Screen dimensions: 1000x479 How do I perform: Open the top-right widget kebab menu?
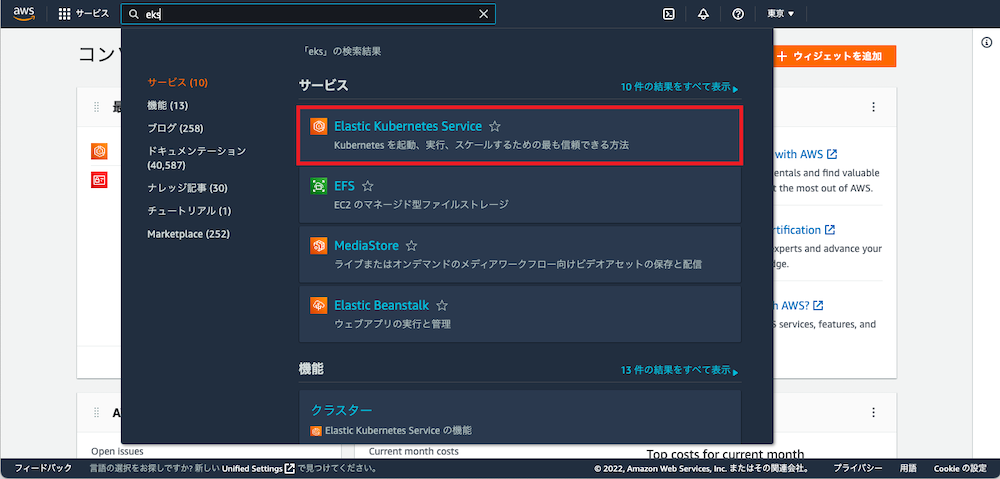pyautogui.click(x=873, y=107)
